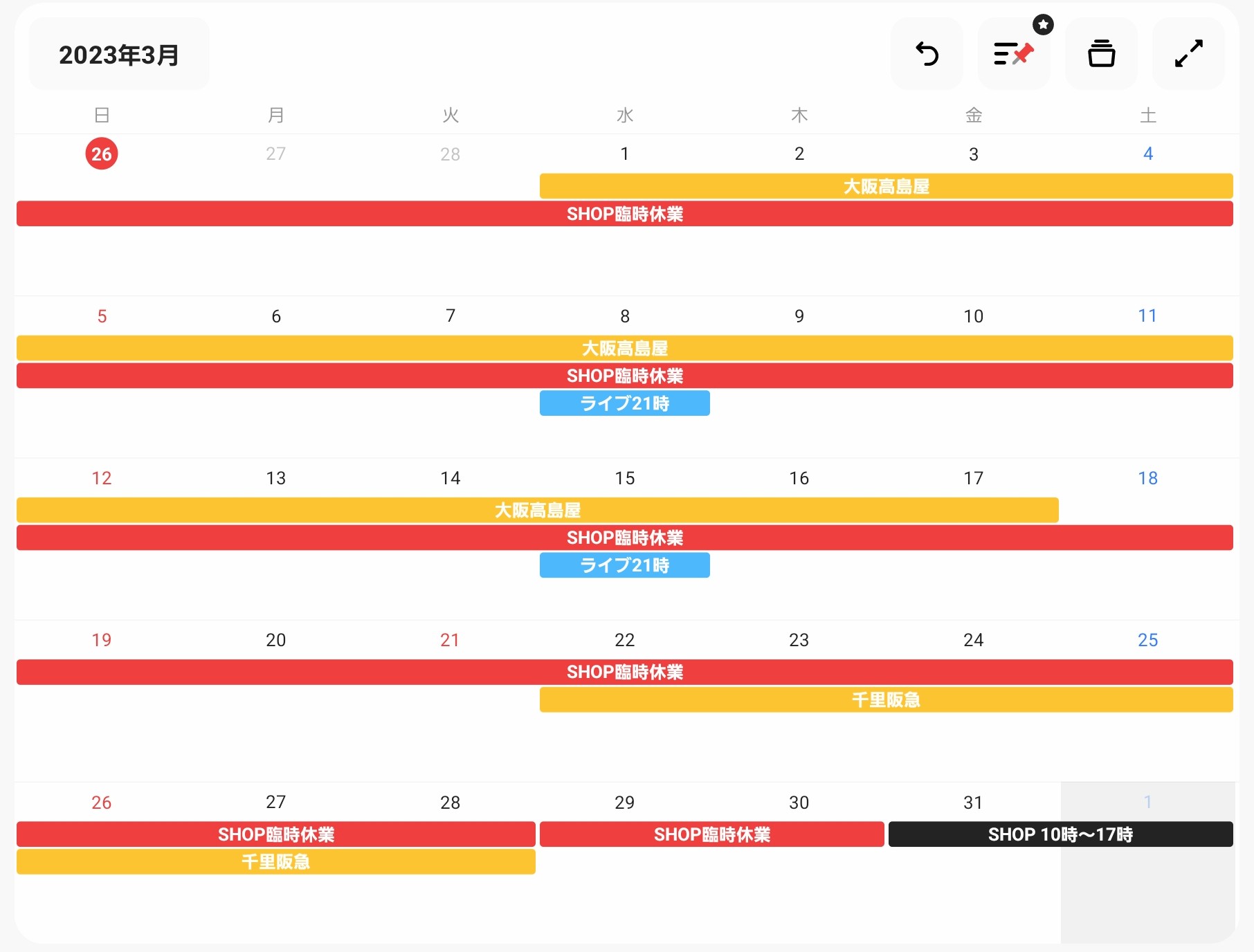Open ライブ21時 event on March 15
The width and height of the screenshot is (1254, 952).
625,565
